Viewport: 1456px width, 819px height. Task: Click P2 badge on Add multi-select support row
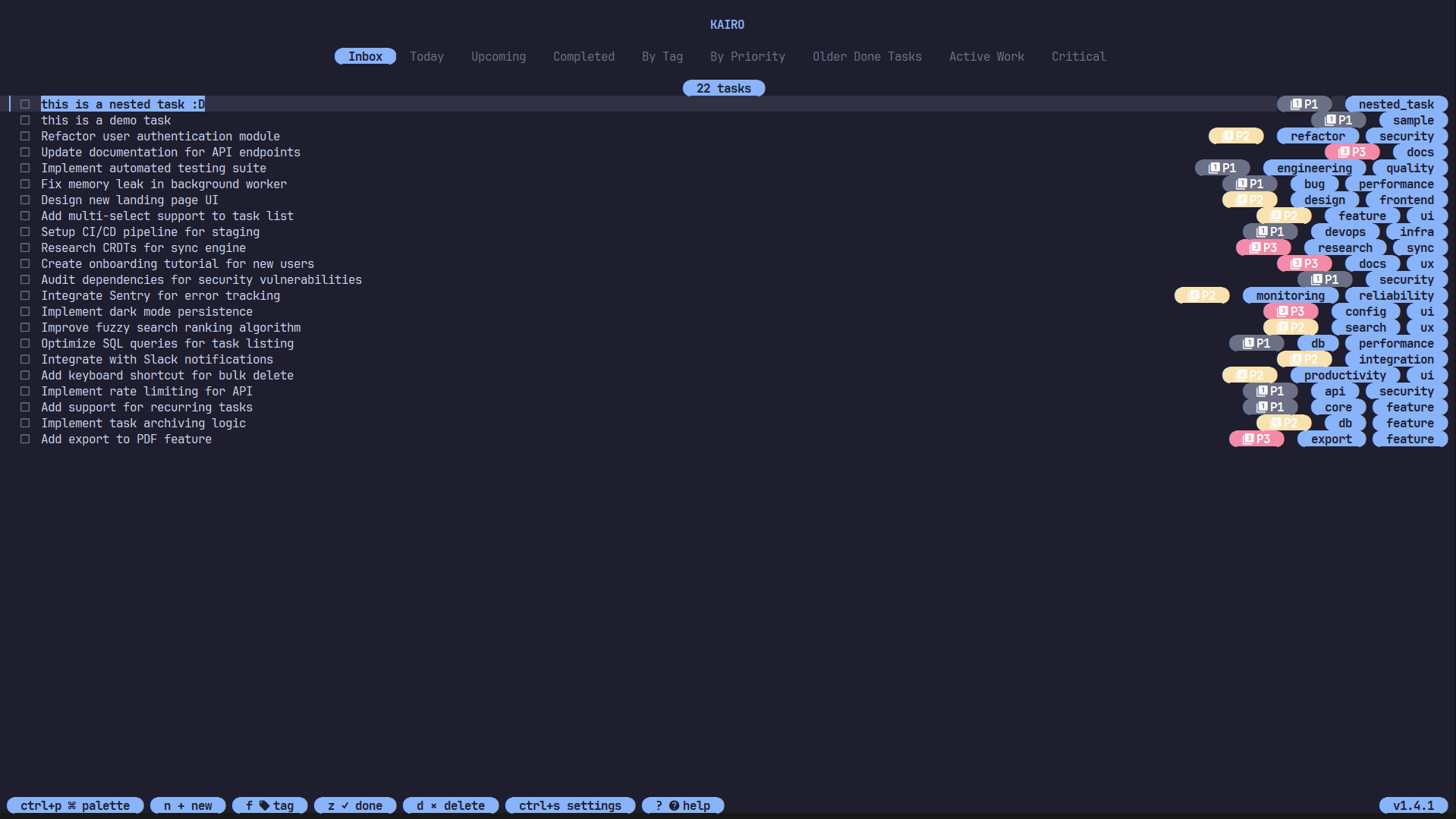point(1284,216)
